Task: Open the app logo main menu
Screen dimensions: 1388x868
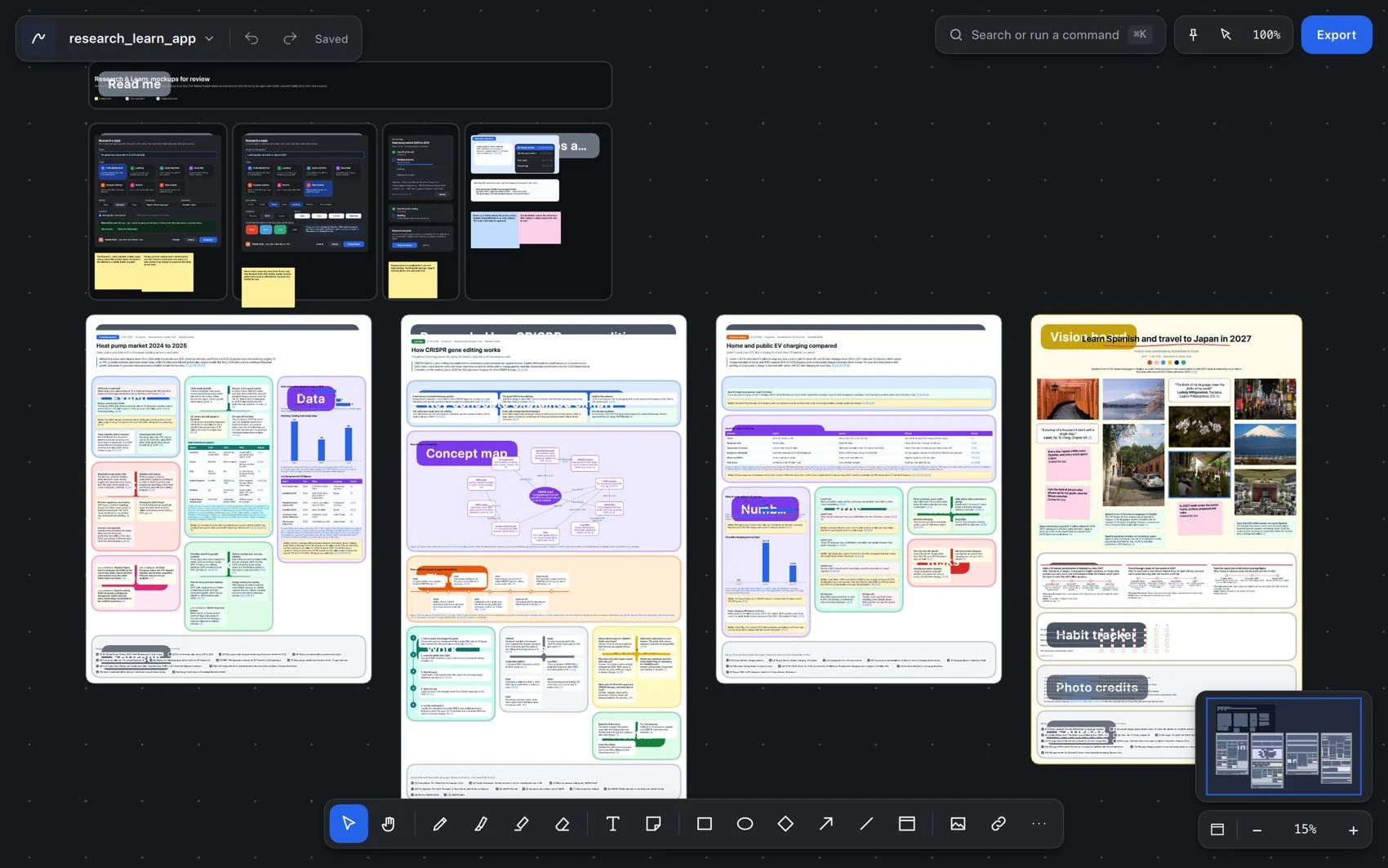Action: point(38,38)
